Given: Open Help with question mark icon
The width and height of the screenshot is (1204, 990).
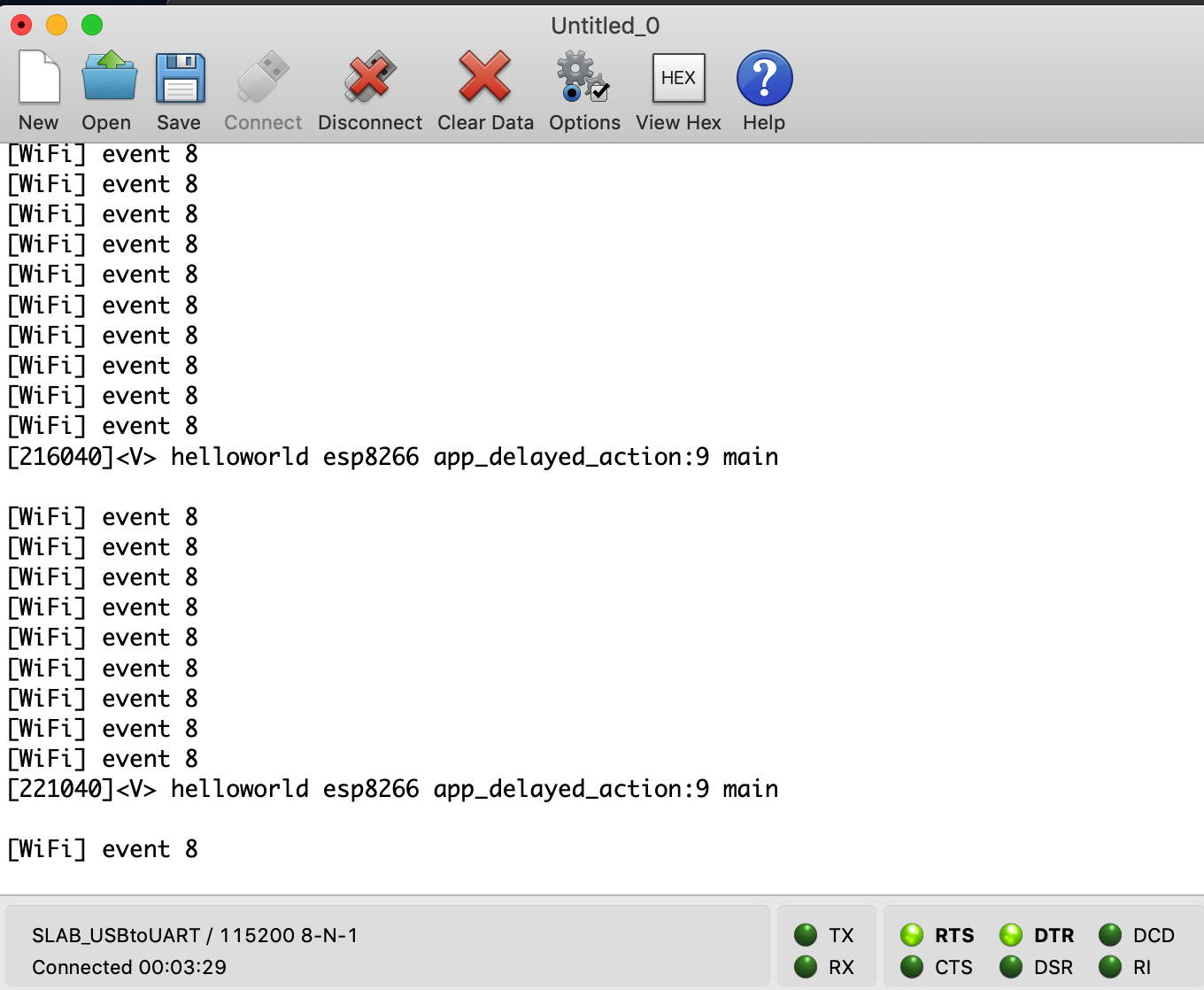Looking at the screenshot, I should coord(764,78).
